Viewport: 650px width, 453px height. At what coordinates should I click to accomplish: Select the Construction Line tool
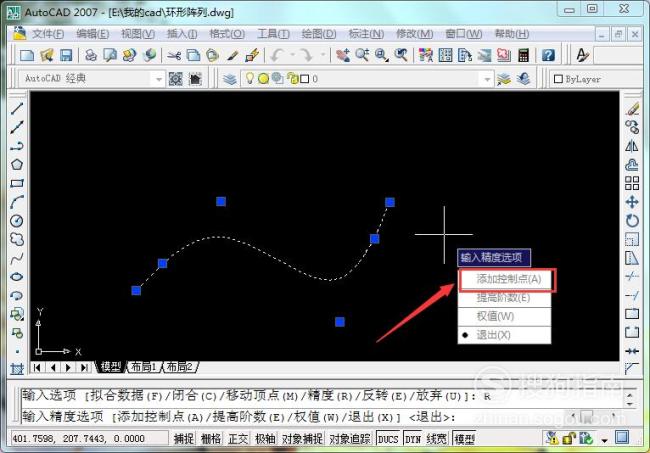(x=17, y=127)
